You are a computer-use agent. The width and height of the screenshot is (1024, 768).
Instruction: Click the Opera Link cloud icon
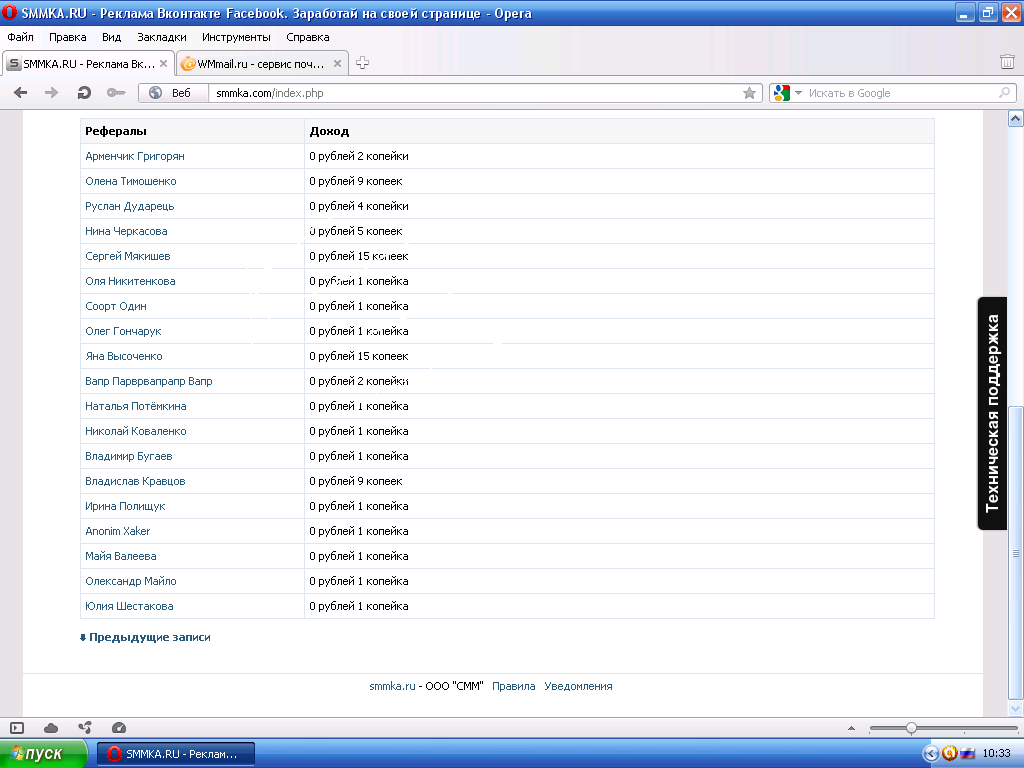[51, 728]
